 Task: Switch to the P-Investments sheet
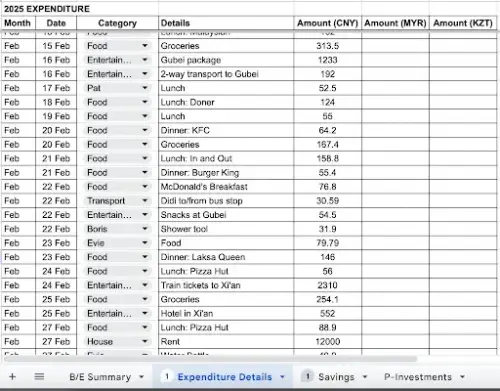418,377
